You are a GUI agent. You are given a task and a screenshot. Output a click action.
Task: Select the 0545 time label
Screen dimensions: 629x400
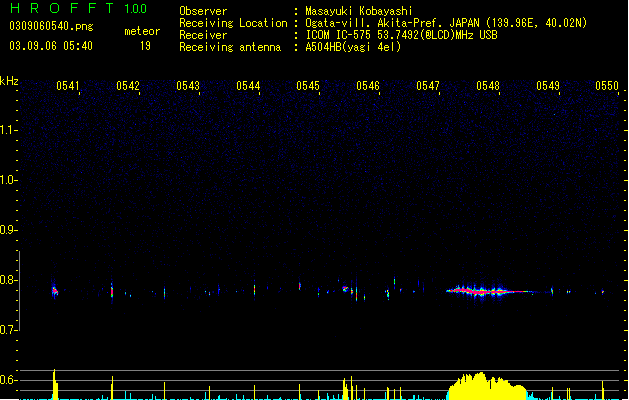pyautogui.click(x=308, y=86)
